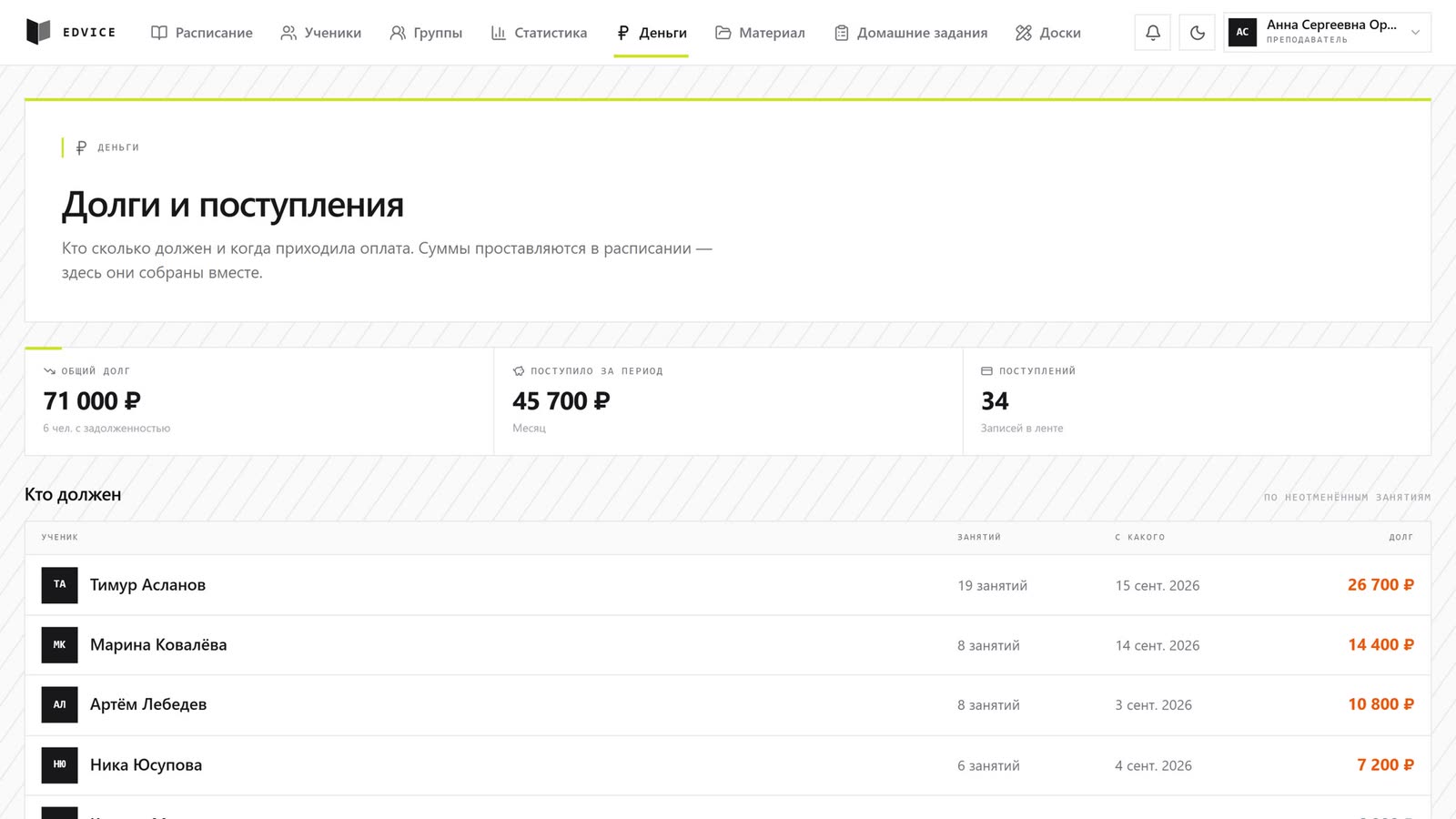
Task: Open the 45 700 ₽ income card
Action: [728, 401]
